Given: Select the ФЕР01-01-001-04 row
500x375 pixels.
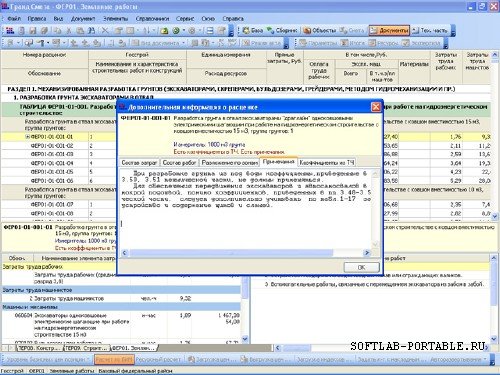Looking at the screenshot, I should [x=52, y=163].
